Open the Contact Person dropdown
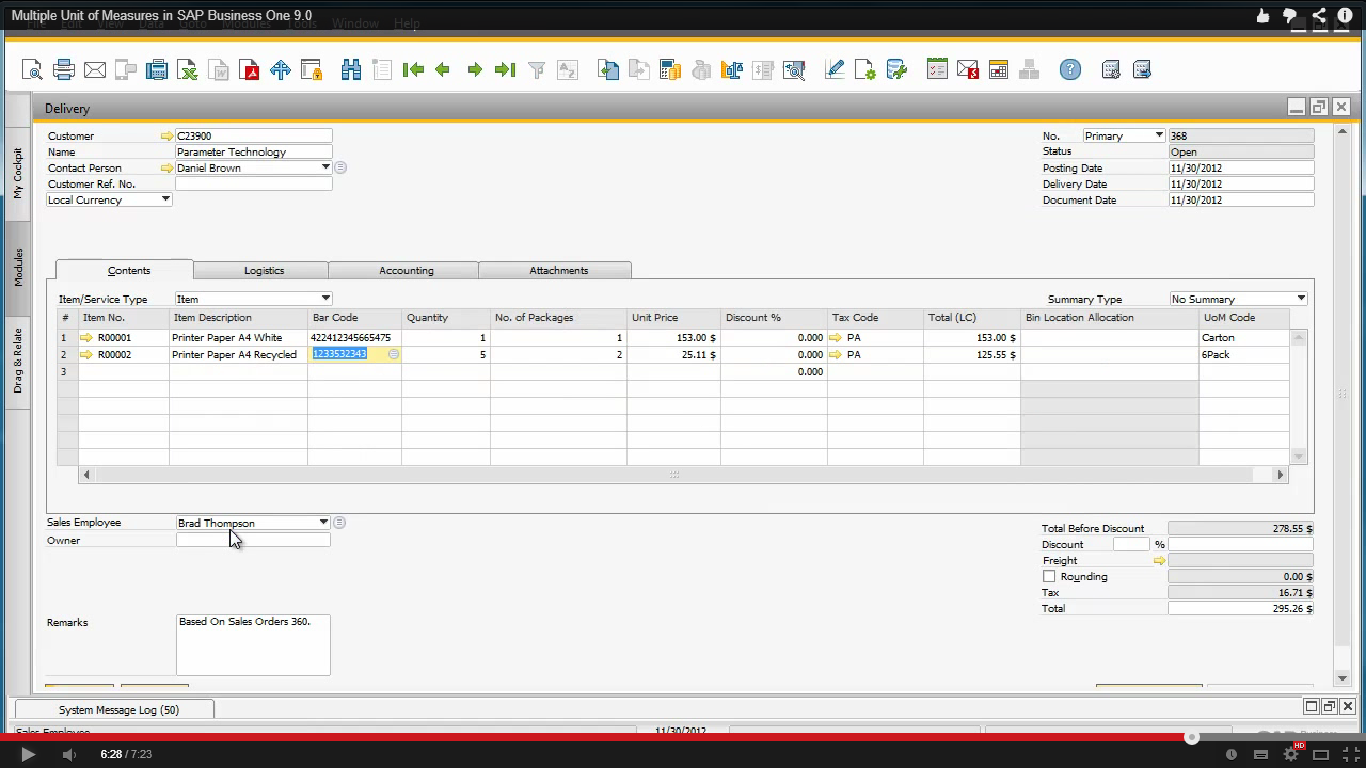Viewport: 1366px width, 768px height. coord(326,168)
